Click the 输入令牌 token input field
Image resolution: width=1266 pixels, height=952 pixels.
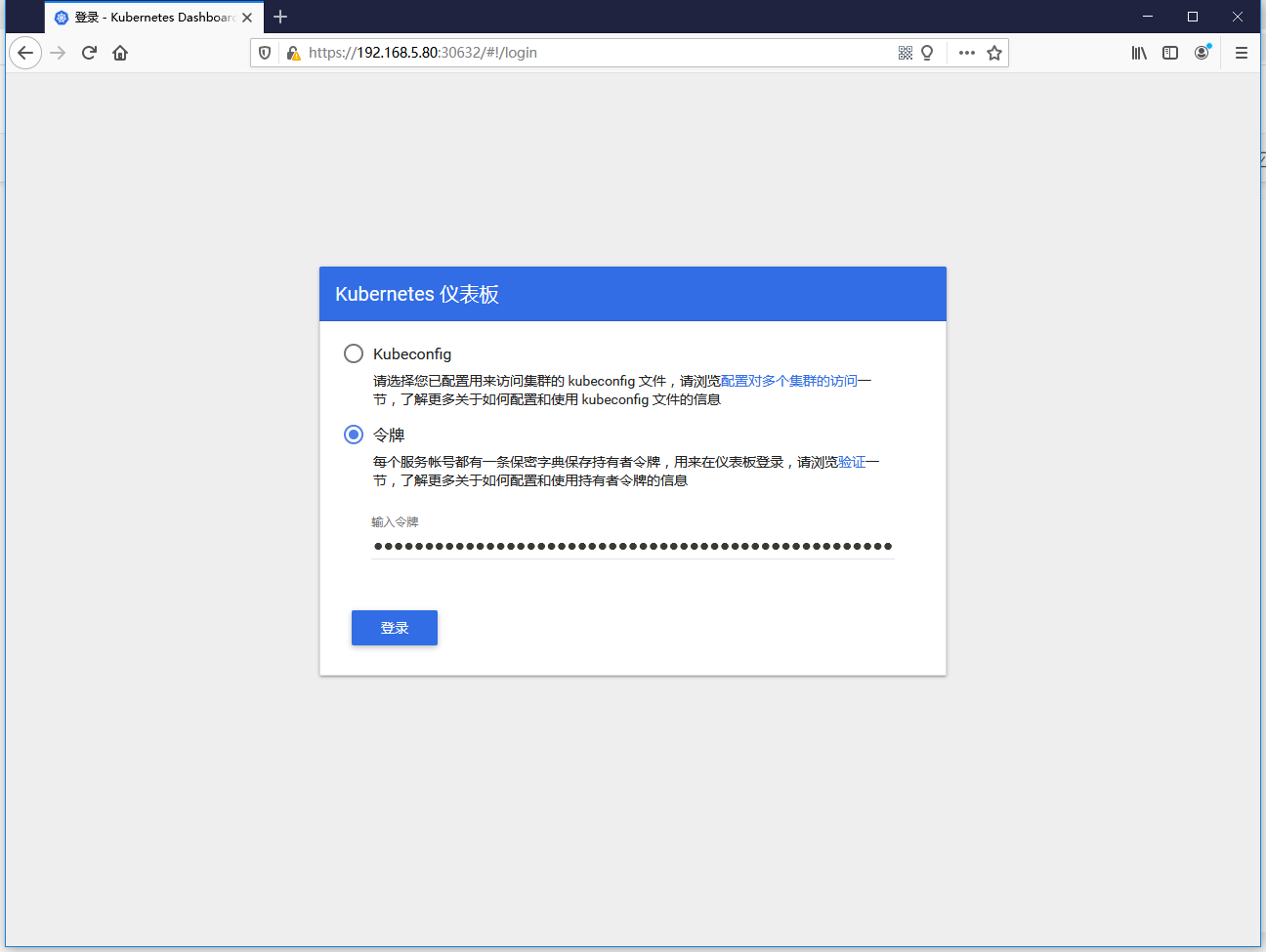[x=633, y=546]
